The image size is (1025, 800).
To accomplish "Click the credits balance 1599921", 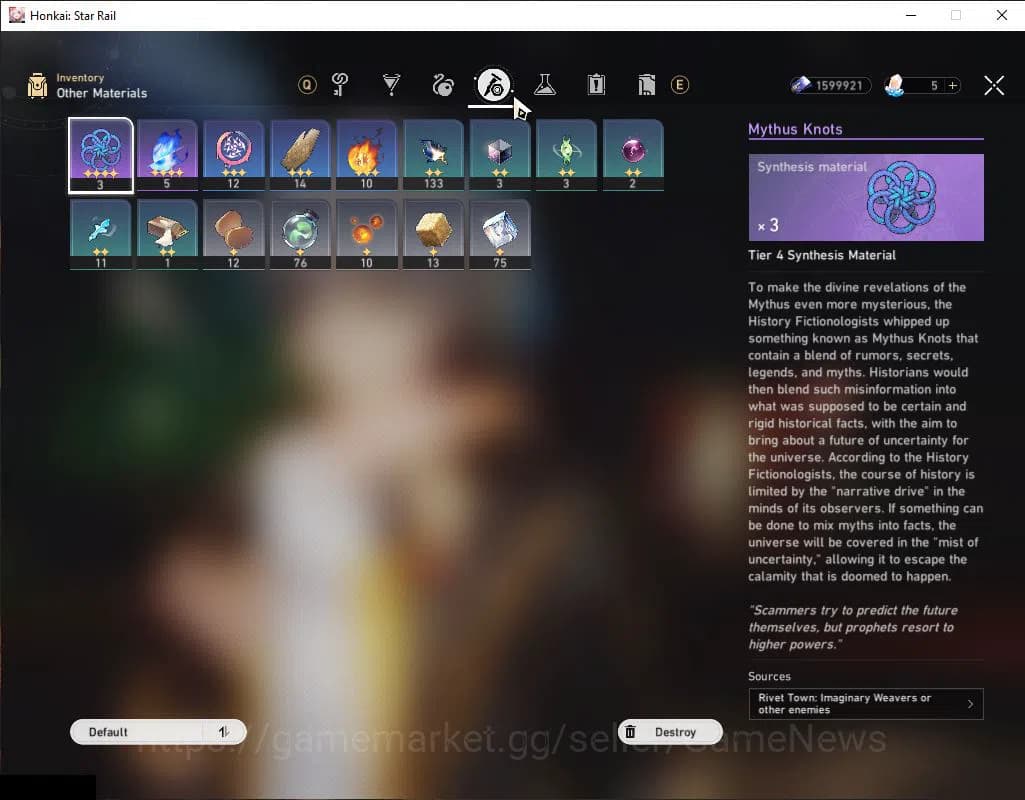I will pos(831,85).
